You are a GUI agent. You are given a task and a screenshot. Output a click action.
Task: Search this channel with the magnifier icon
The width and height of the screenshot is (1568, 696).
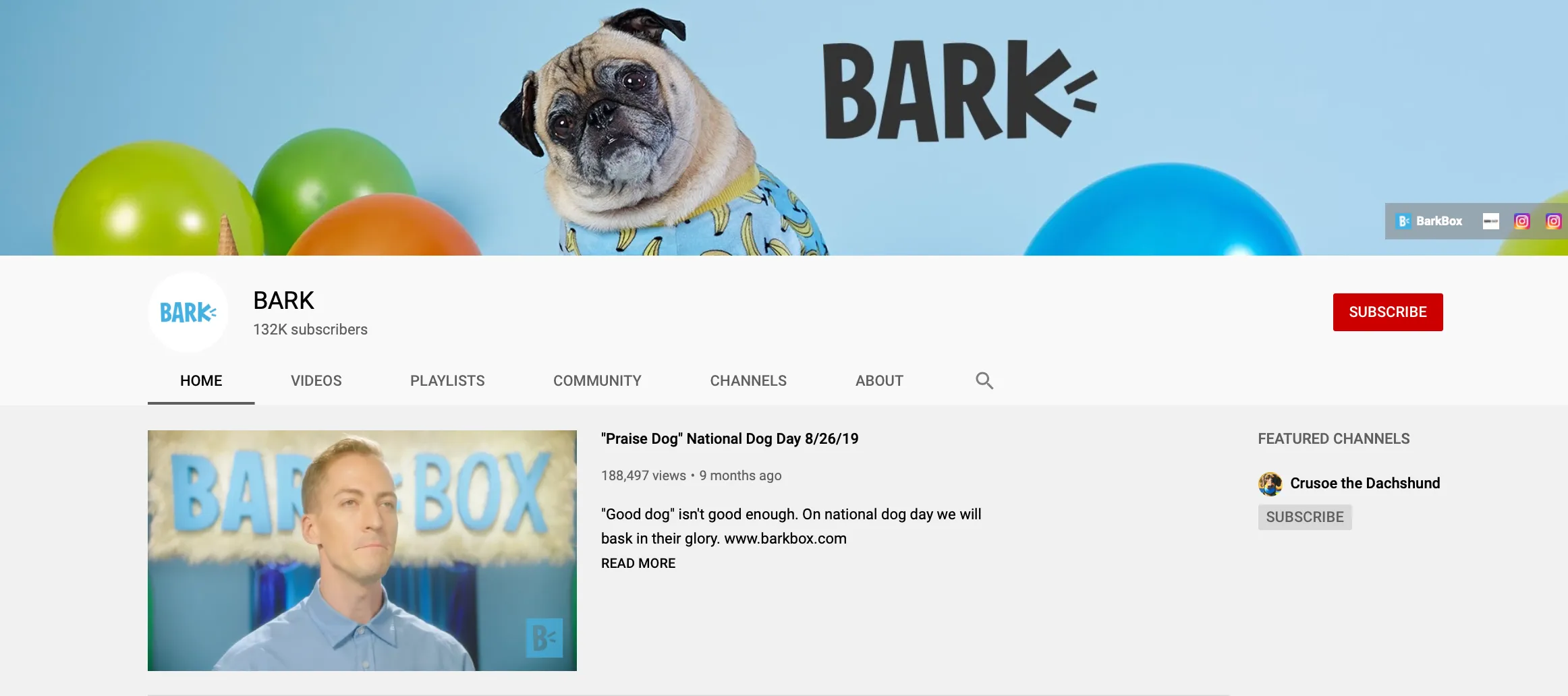click(x=984, y=380)
